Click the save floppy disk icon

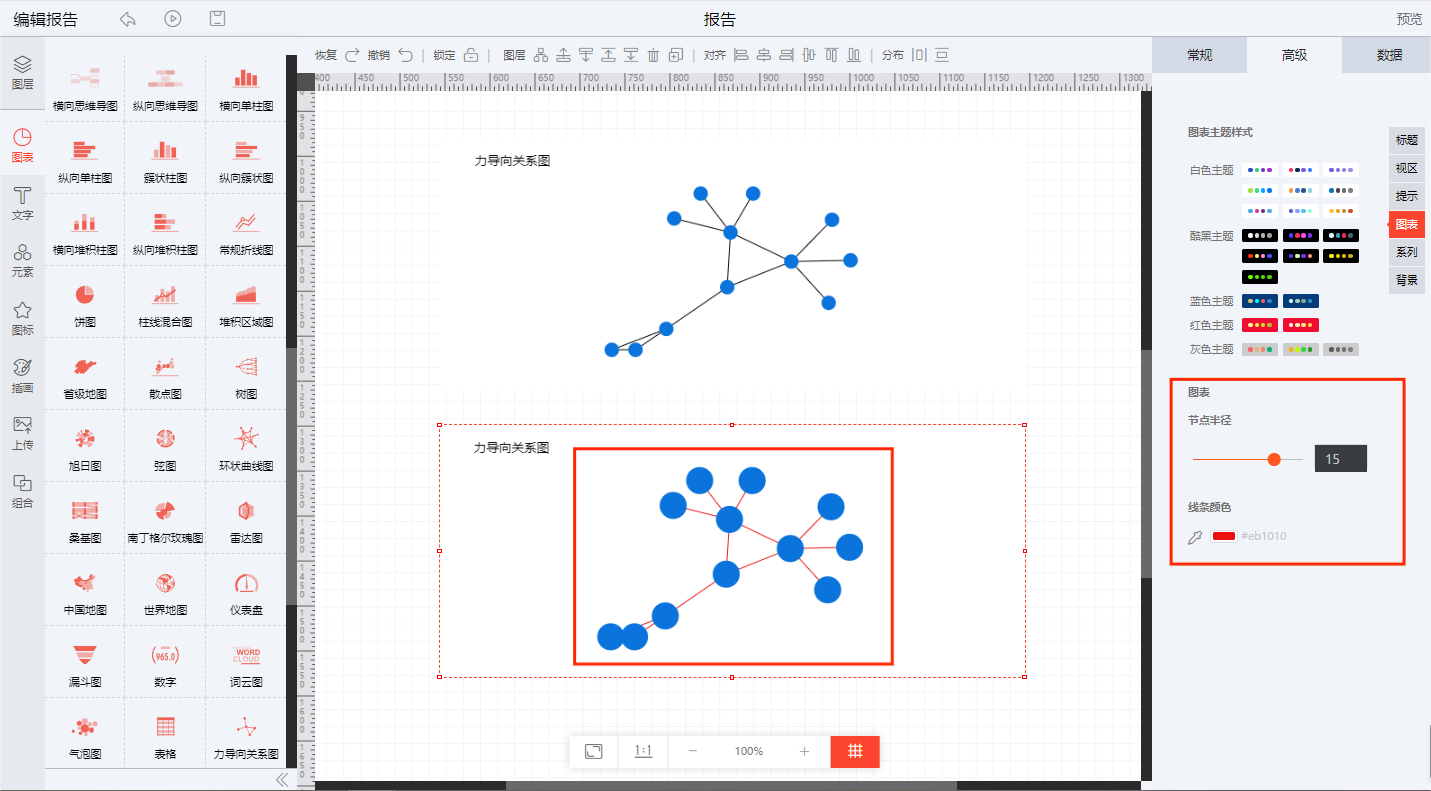(x=217, y=19)
